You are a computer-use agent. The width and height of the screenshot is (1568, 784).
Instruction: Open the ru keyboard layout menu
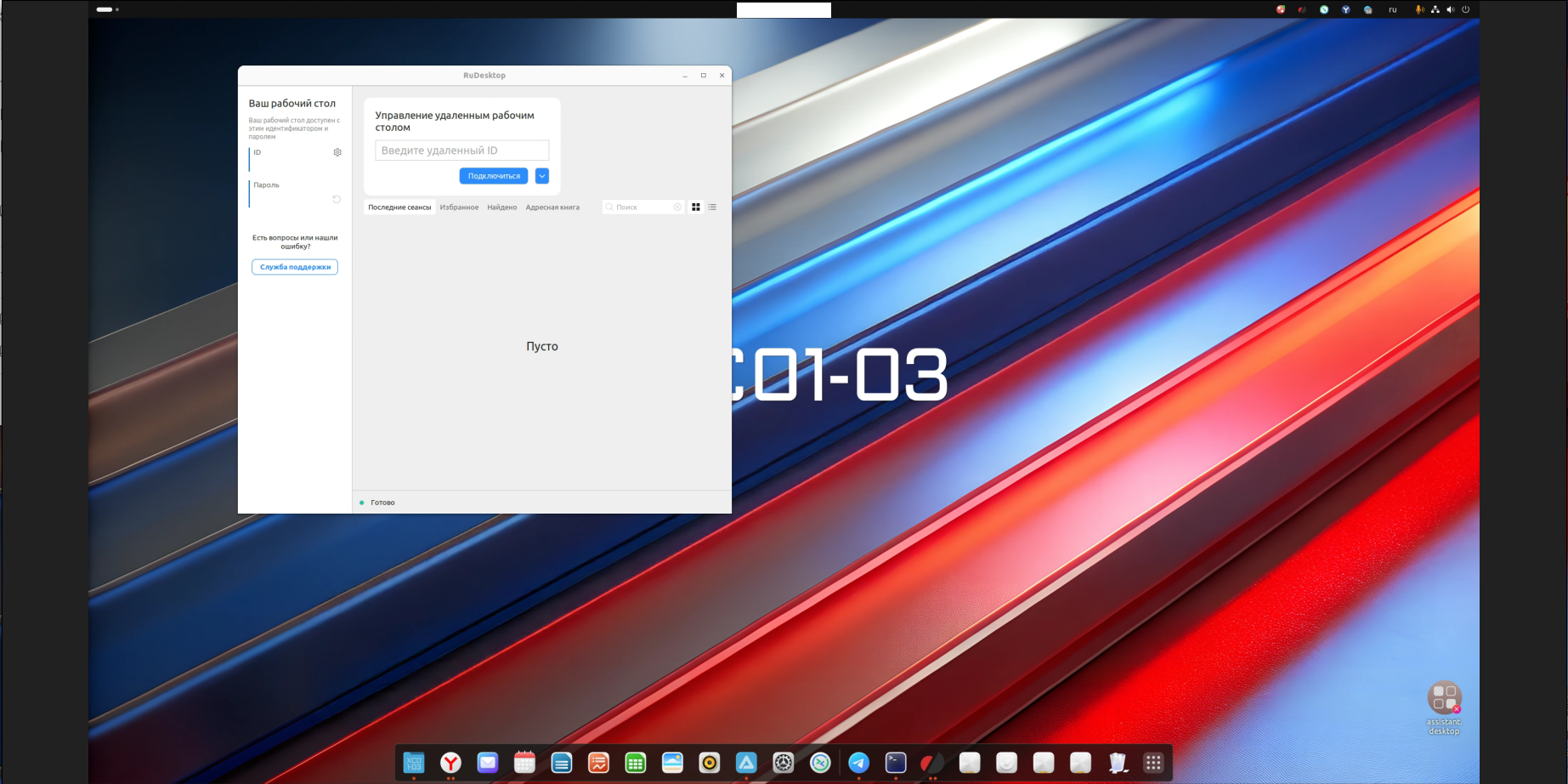pos(1392,9)
